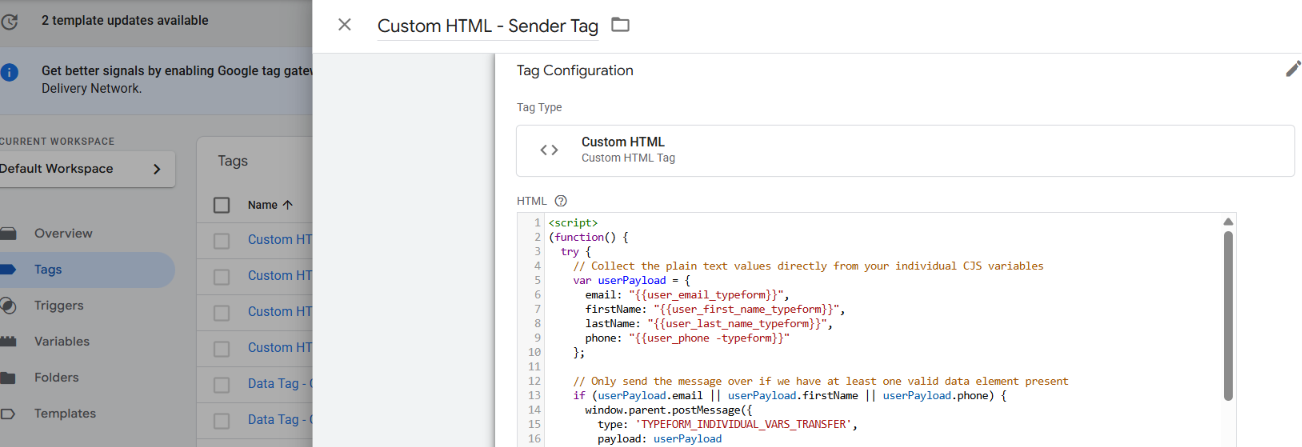Click the folder icon next to tag name
The width and height of the screenshot is (1302, 447).
tap(620, 25)
